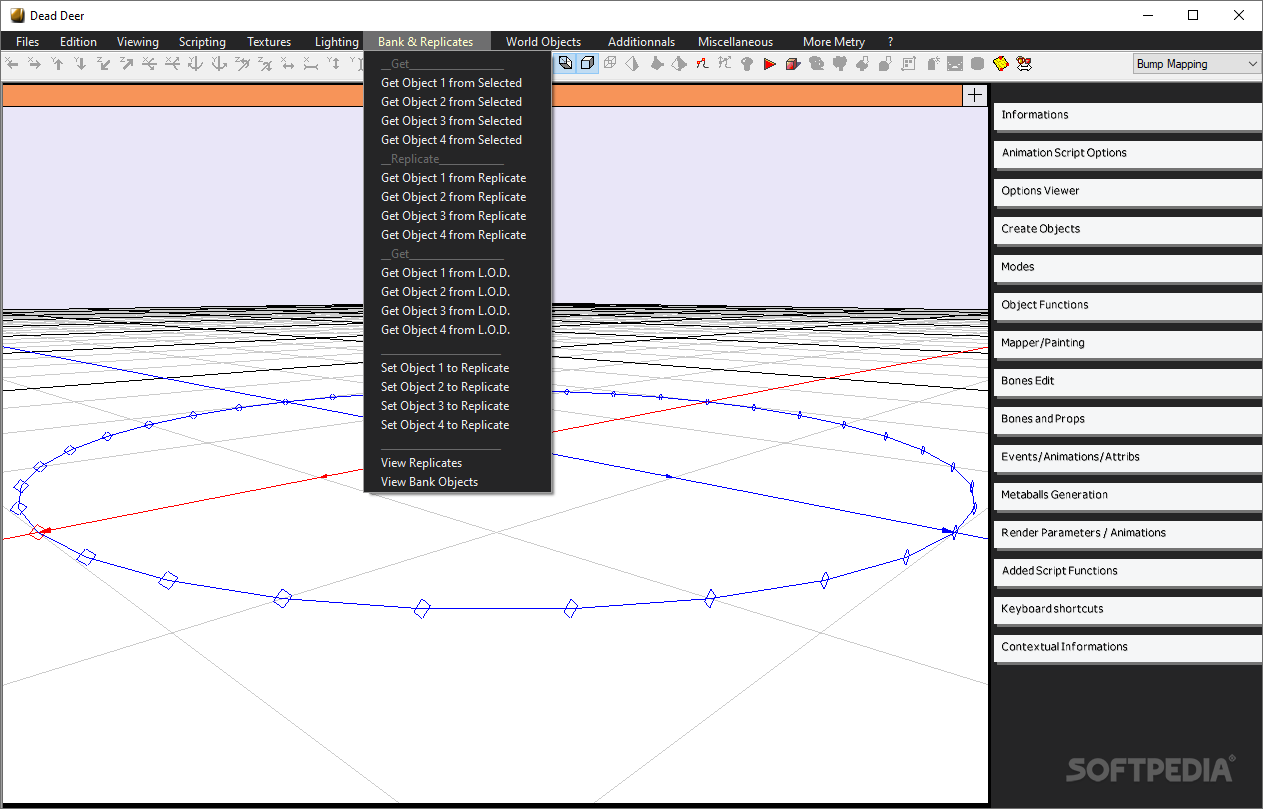
Task: Expand the Mapper/Painting panel
Action: [x=1127, y=343]
